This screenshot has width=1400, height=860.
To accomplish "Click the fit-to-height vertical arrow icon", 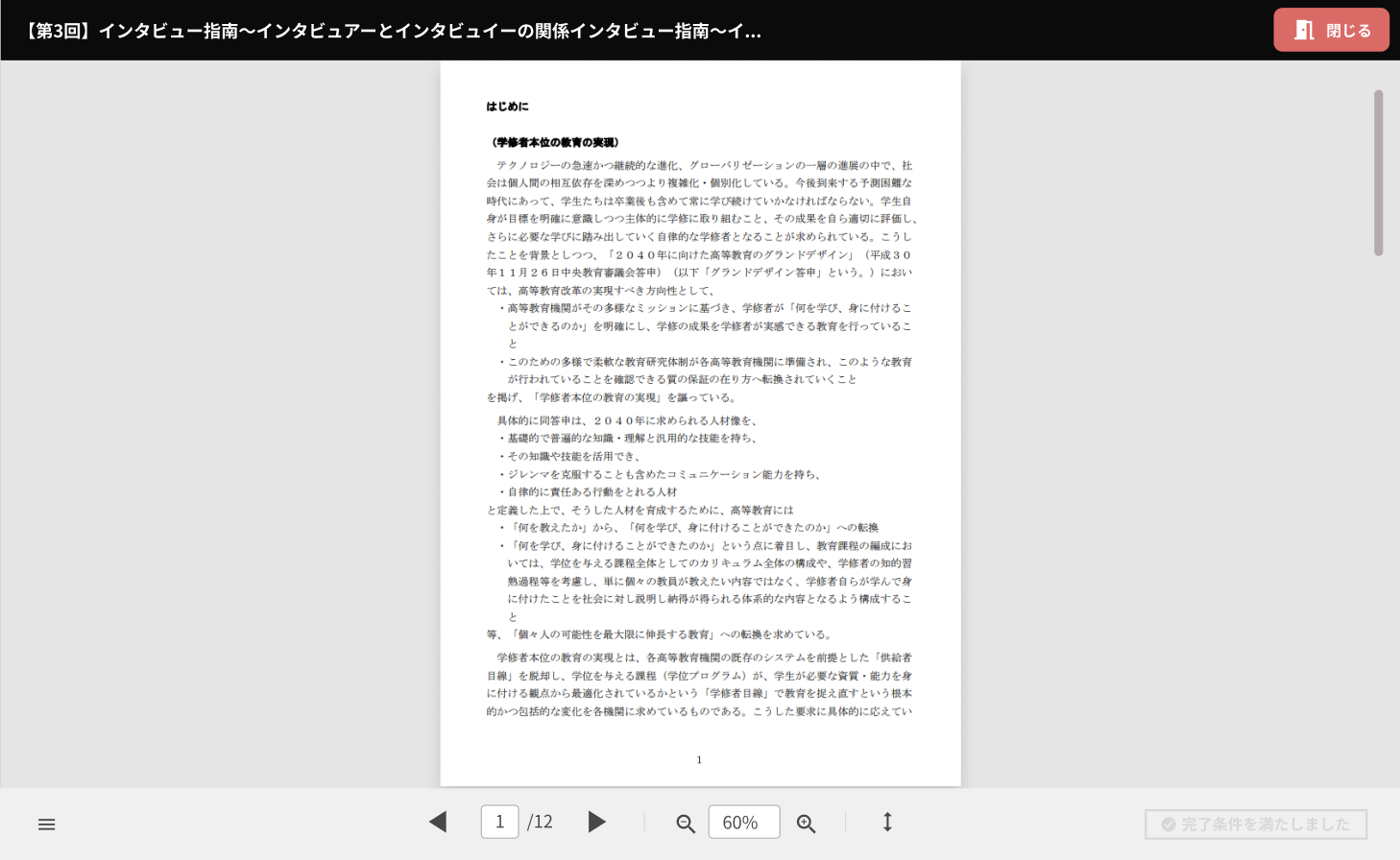I will coord(887,822).
